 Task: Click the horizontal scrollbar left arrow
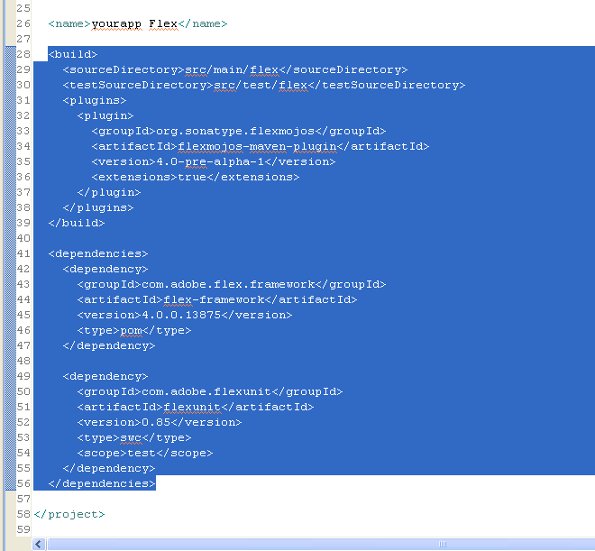(38, 544)
